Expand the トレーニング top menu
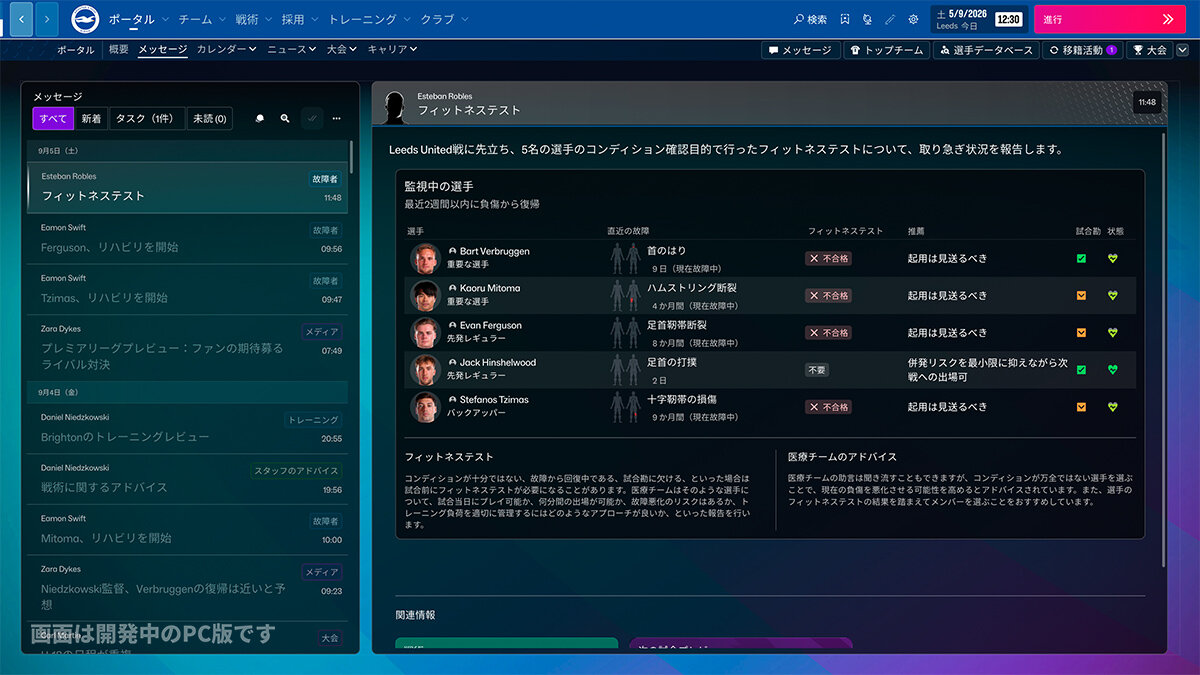The width and height of the screenshot is (1200, 675). (368, 19)
